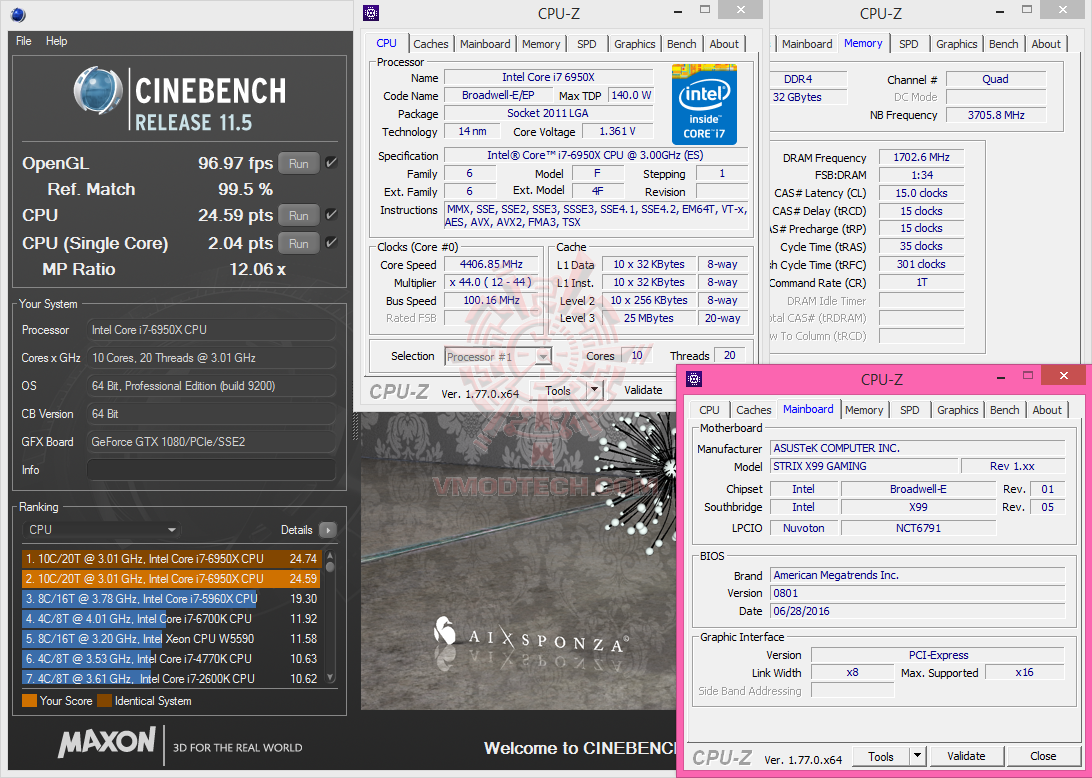Open the CPU ranking dropdown
The image size is (1092, 778).
pyautogui.click(x=102, y=530)
